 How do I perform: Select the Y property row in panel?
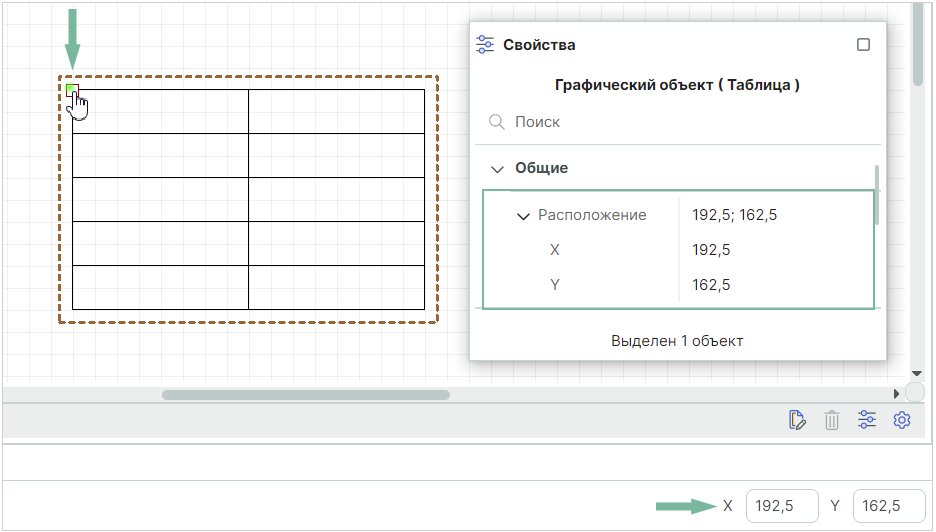click(x=555, y=285)
